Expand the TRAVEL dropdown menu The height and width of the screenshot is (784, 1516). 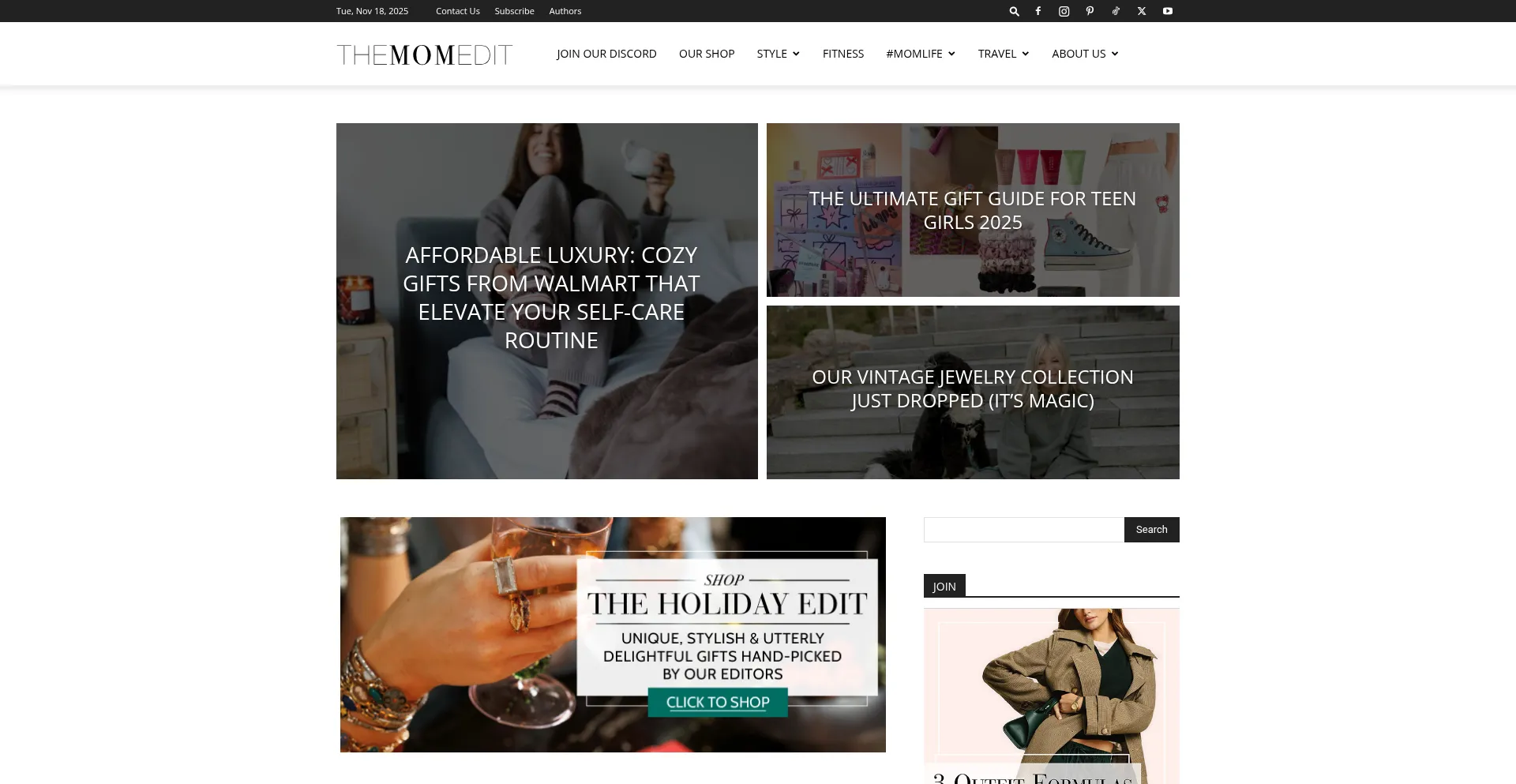[1004, 54]
